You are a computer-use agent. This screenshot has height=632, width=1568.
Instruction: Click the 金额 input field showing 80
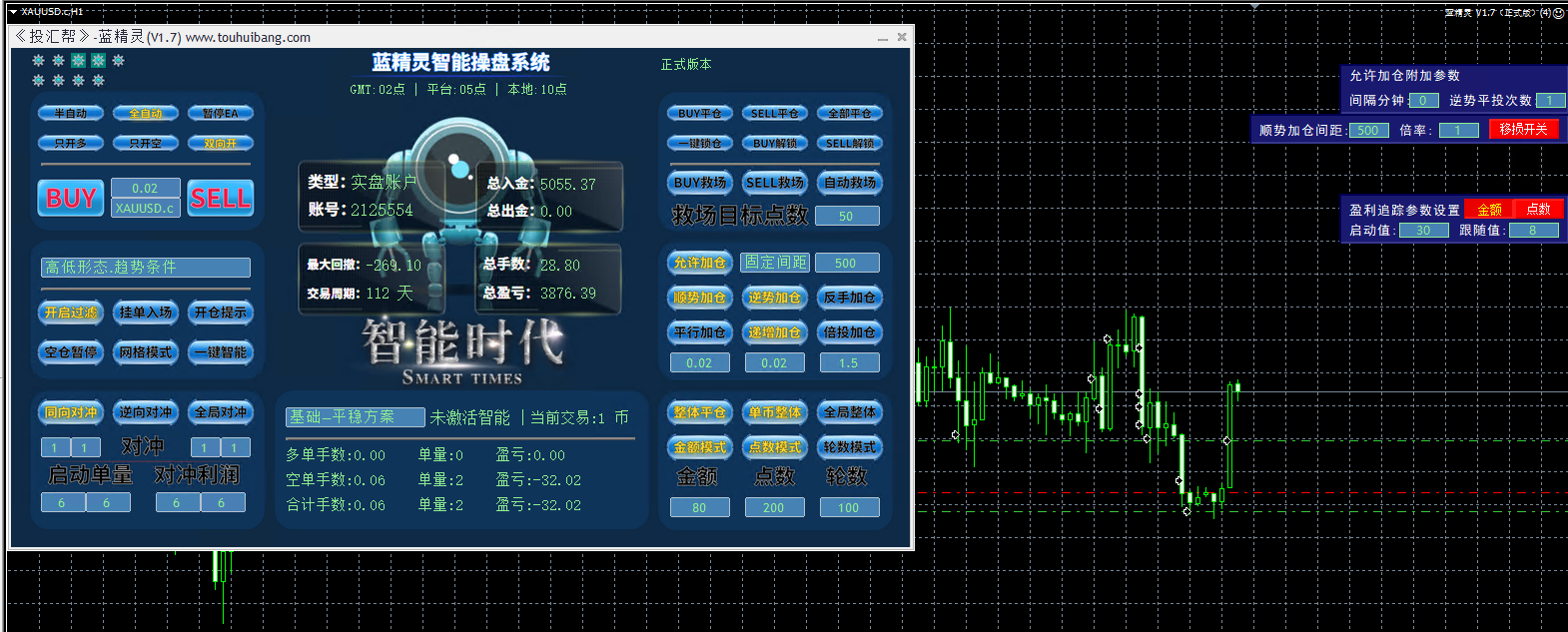tap(700, 507)
